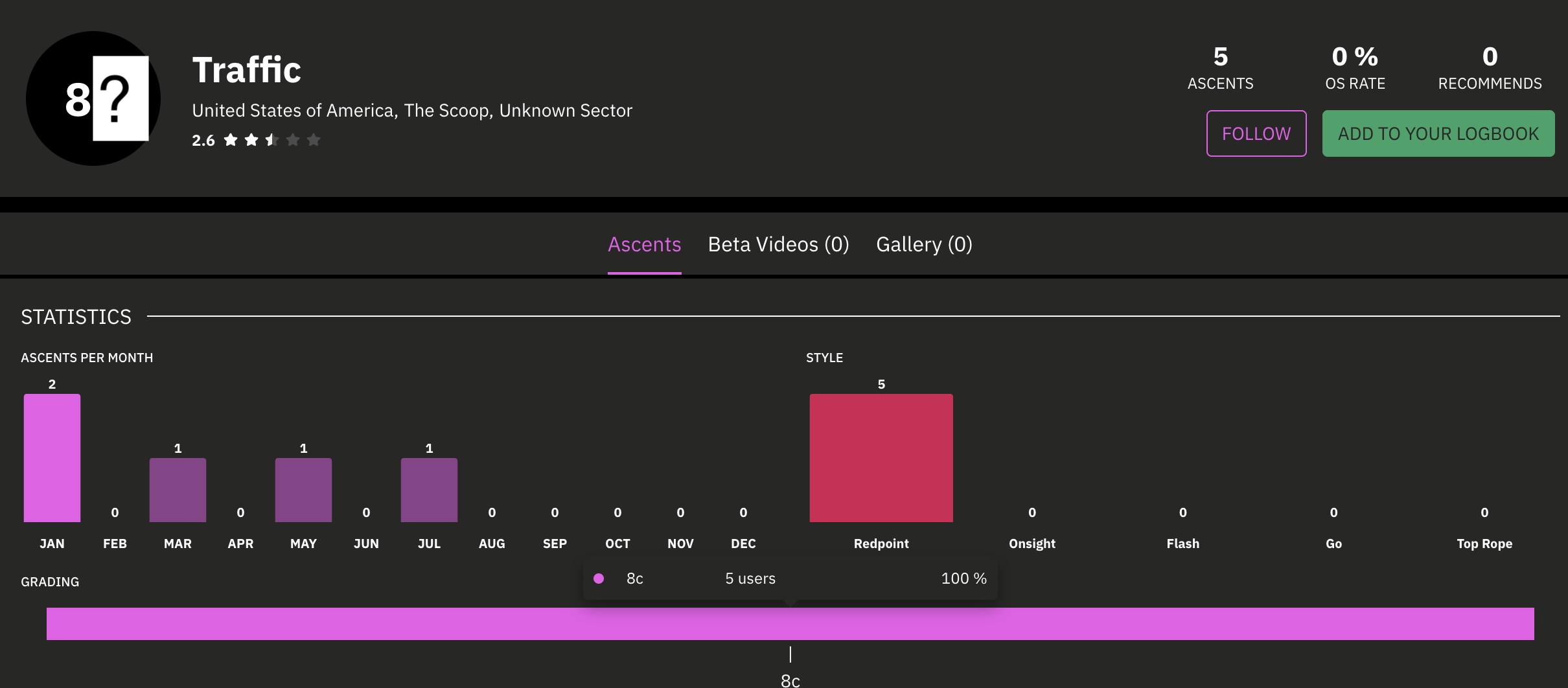Click the half-filled third rating star
The height and width of the screenshot is (688, 1568).
[272, 140]
